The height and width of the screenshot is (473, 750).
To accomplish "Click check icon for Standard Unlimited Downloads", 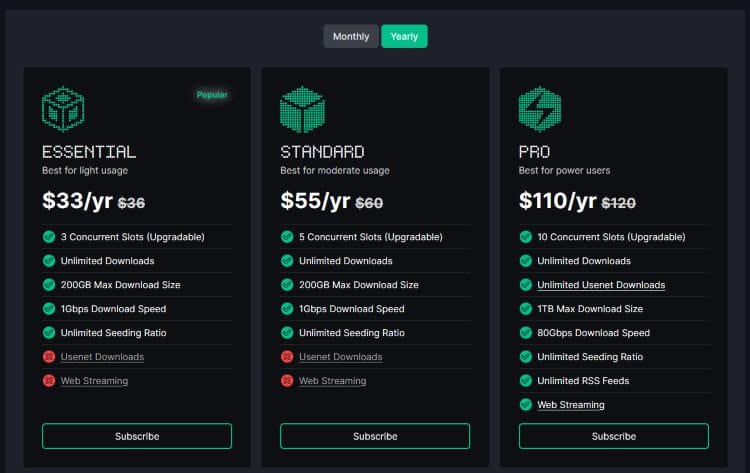I will pyautogui.click(x=287, y=261).
